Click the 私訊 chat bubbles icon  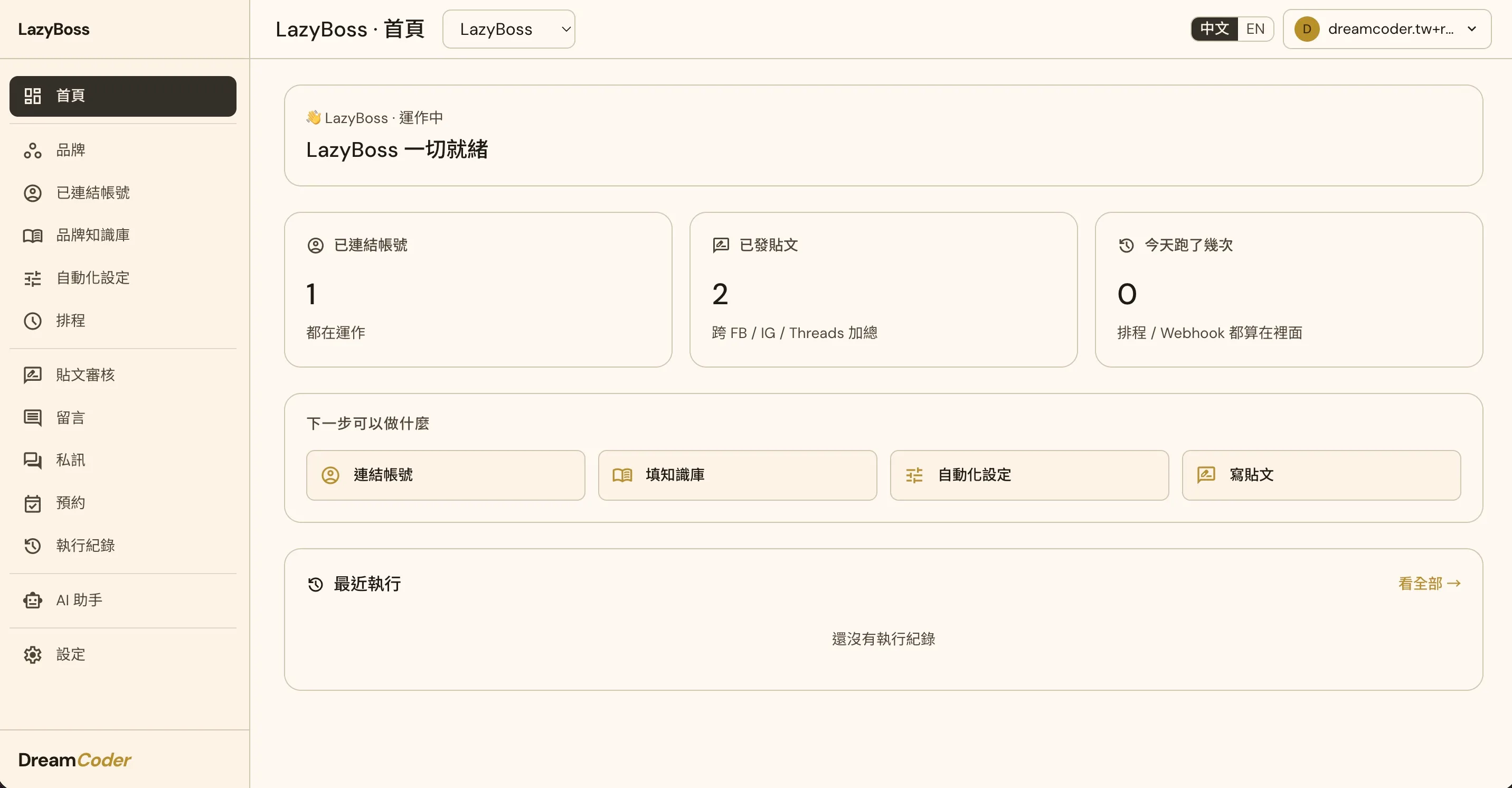coord(32,461)
